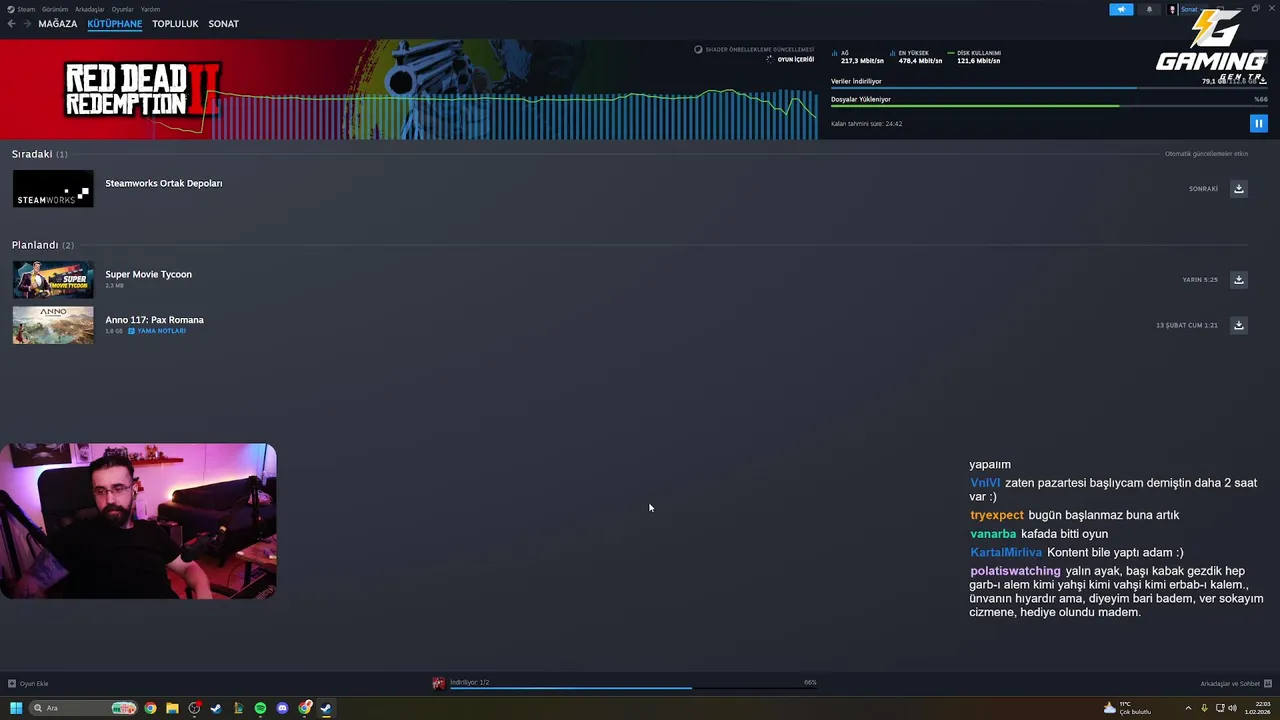The height and width of the screenshot is (720, 1280).
Task: Open the taskbar weather widget
Action: coord(1127,708)
